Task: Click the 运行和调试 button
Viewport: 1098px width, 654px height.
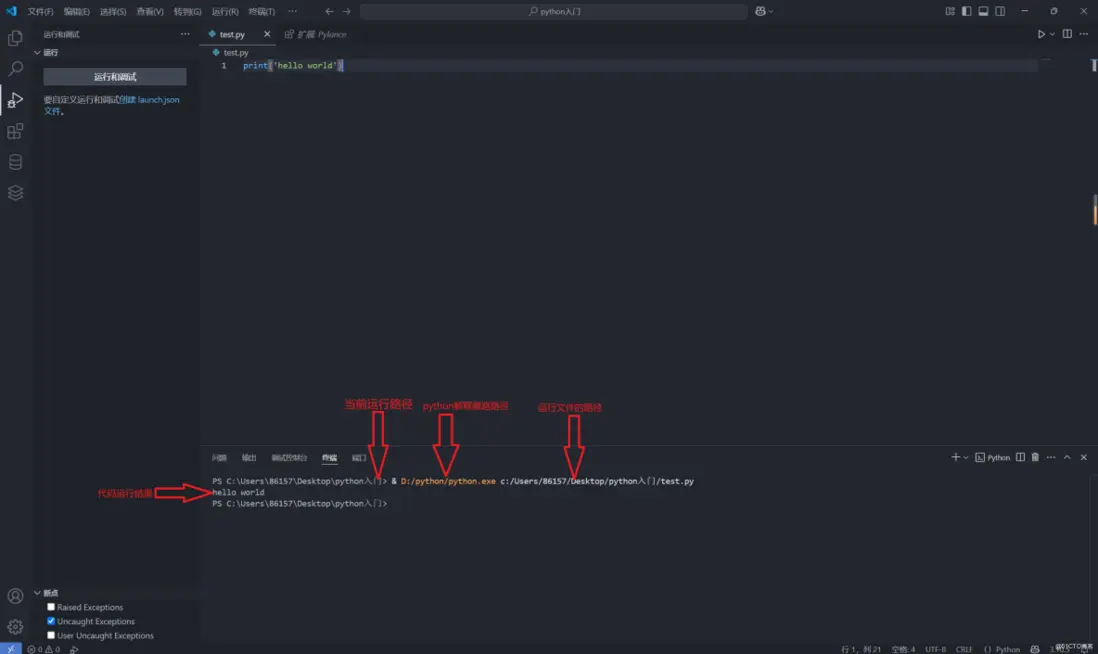Action: [x=115, y=77]
